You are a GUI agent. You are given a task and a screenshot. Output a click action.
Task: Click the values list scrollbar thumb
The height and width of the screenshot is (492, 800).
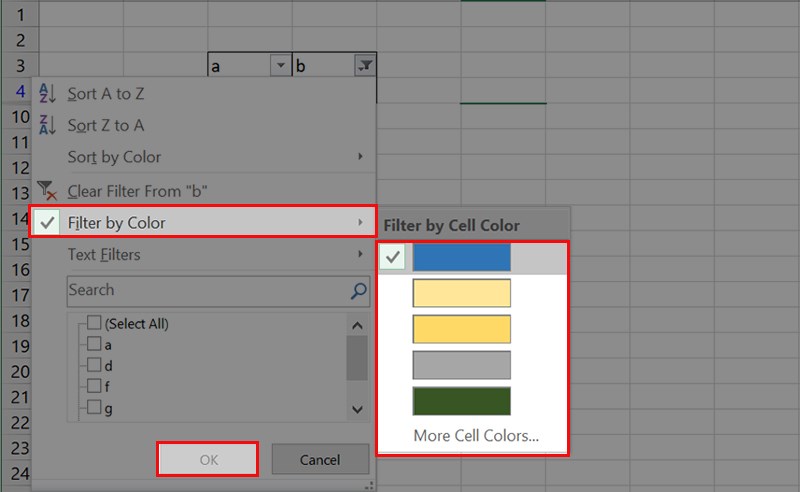[357, 358]
